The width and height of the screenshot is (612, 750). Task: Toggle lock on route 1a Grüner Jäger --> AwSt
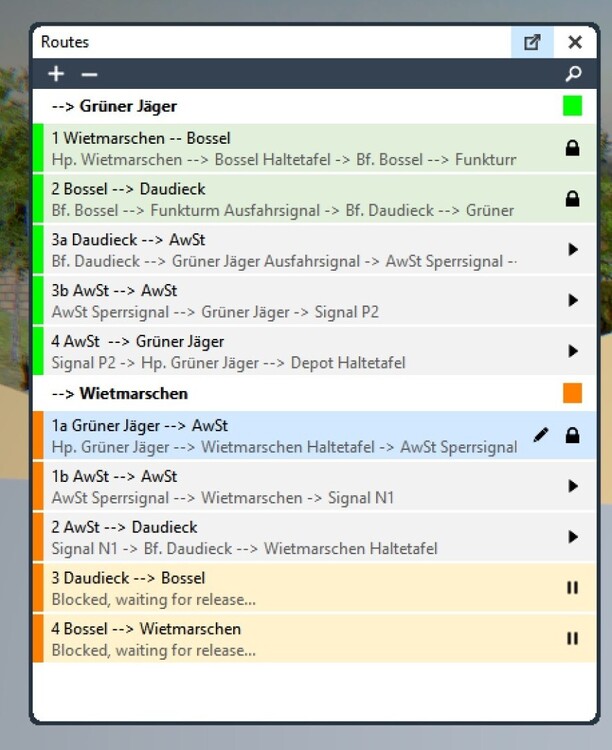coord(573,436)
